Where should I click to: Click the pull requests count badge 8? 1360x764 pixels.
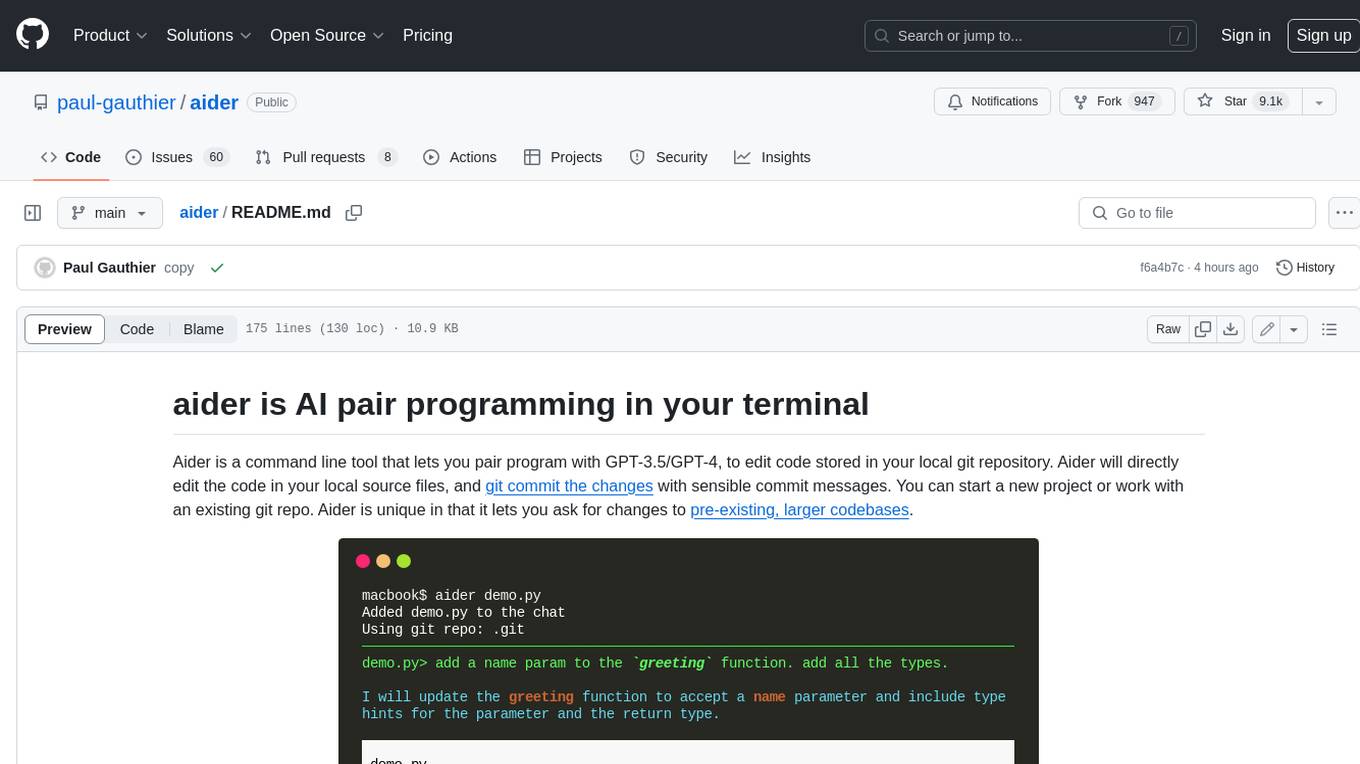388,157
